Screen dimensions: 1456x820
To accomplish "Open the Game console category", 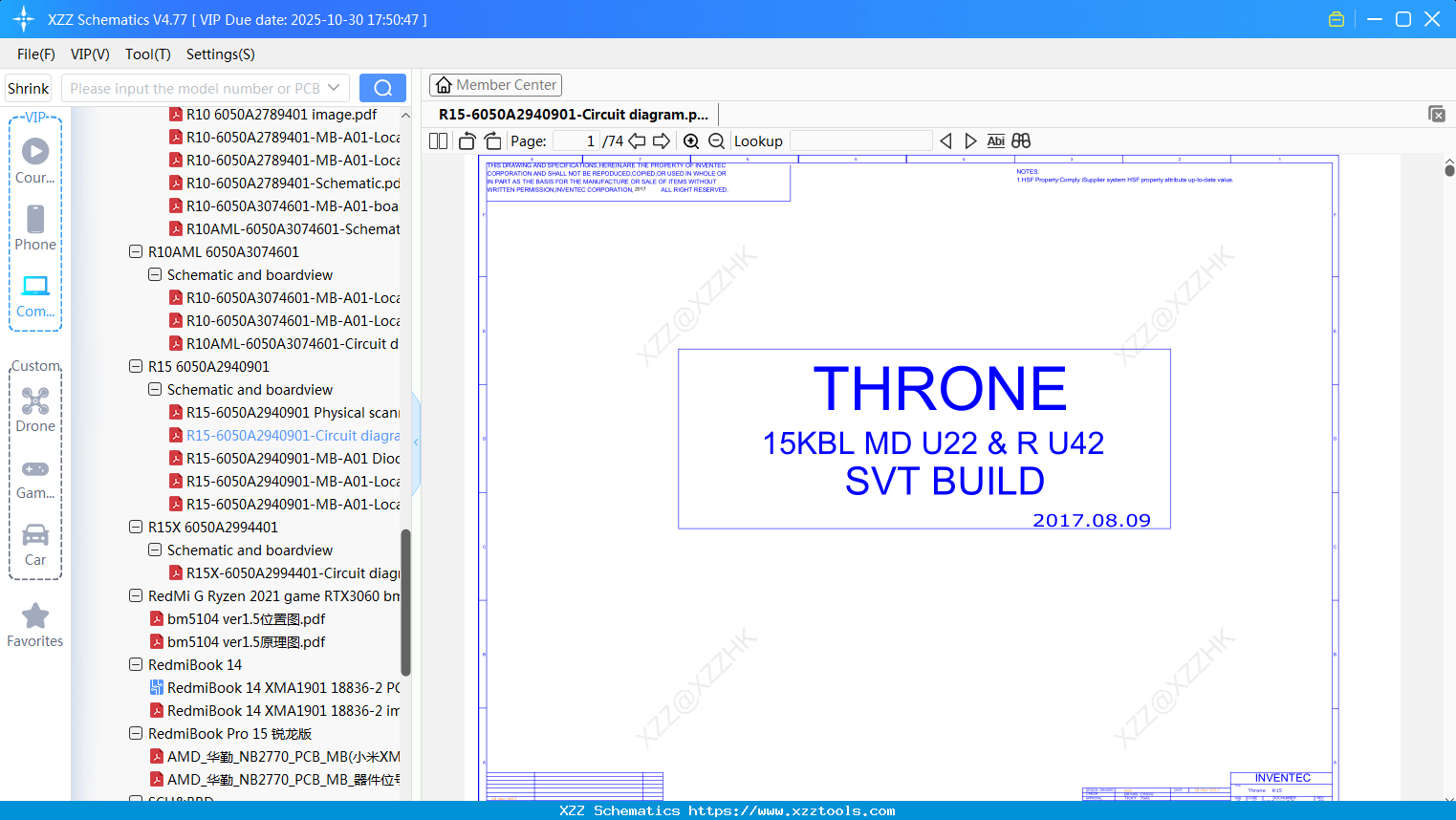I will coord(35,478).
